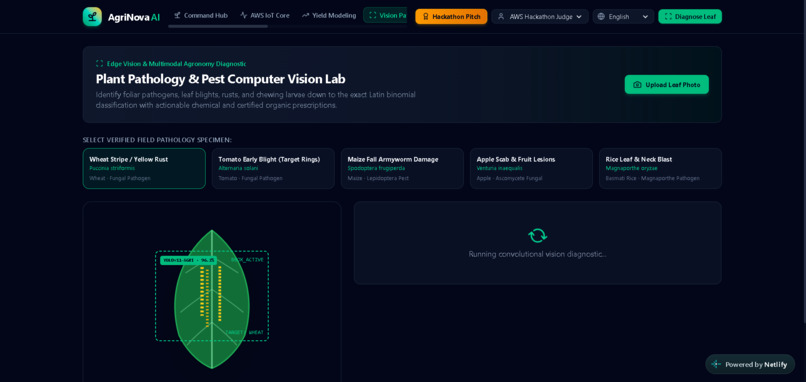Select the Wheat Stripe / Yellow Rust specimen
806x382 pixels.
pos(144,168)
